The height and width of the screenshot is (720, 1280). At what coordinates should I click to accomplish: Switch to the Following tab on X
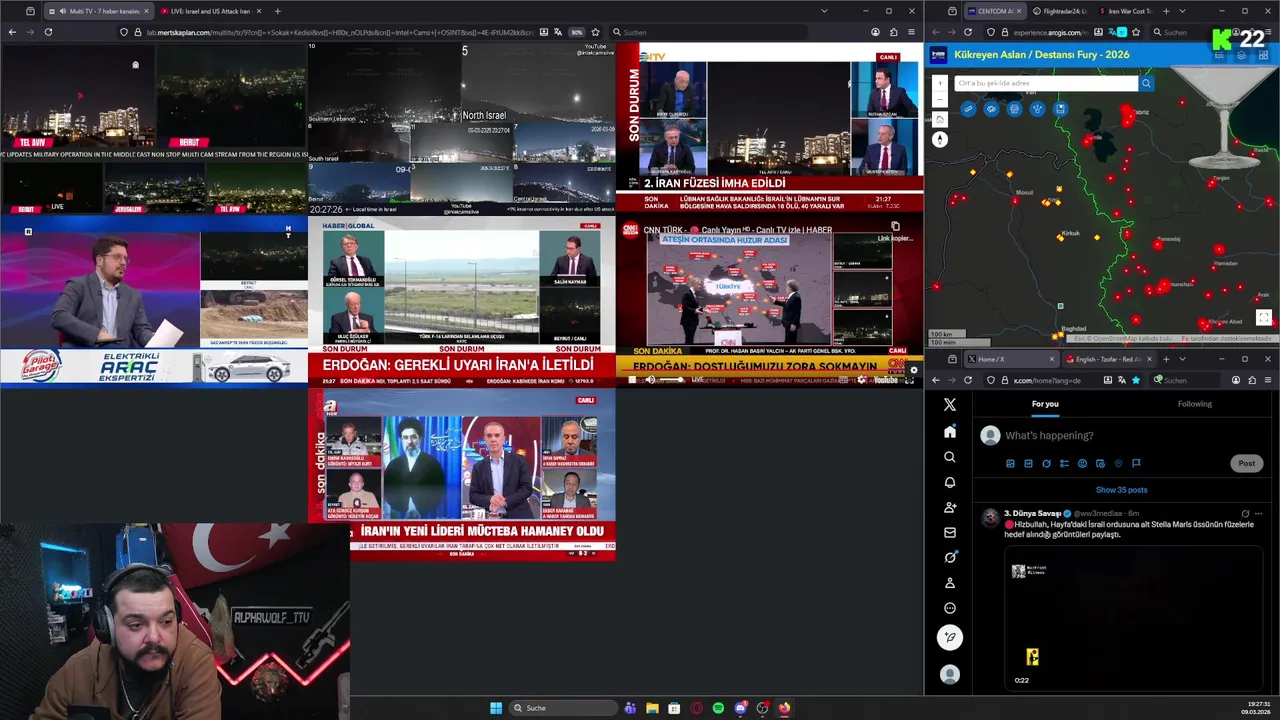pyautogui.click(x=1194, y=404)
